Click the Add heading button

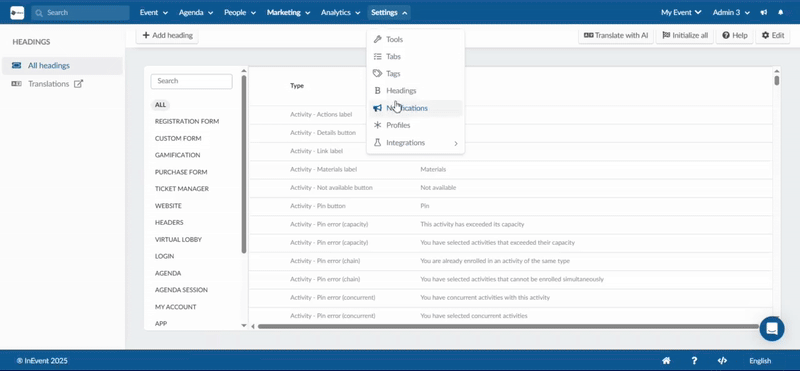[x=167, y=36]
